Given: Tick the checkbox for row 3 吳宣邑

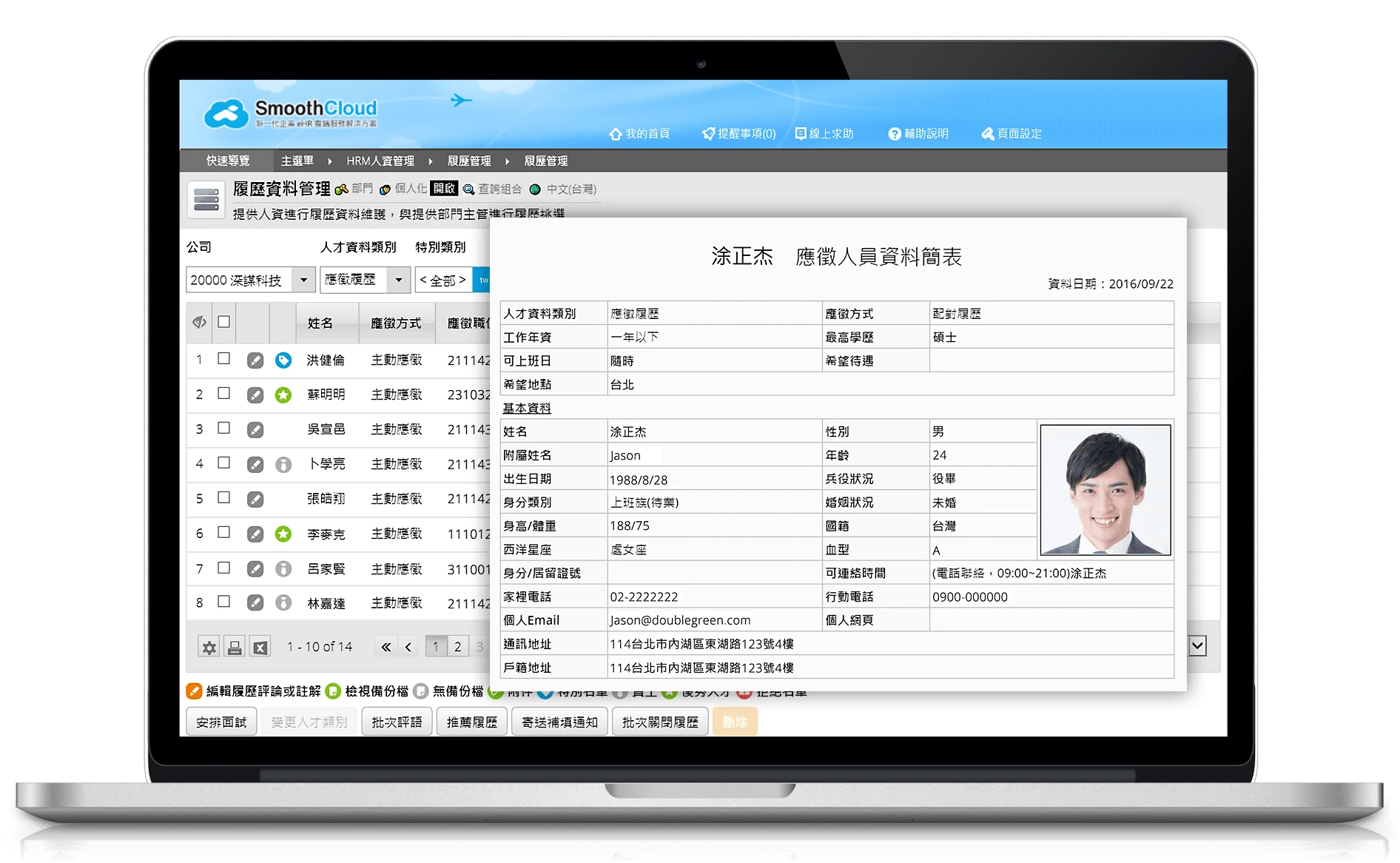Looking at the screenshot, I should 223,429.
